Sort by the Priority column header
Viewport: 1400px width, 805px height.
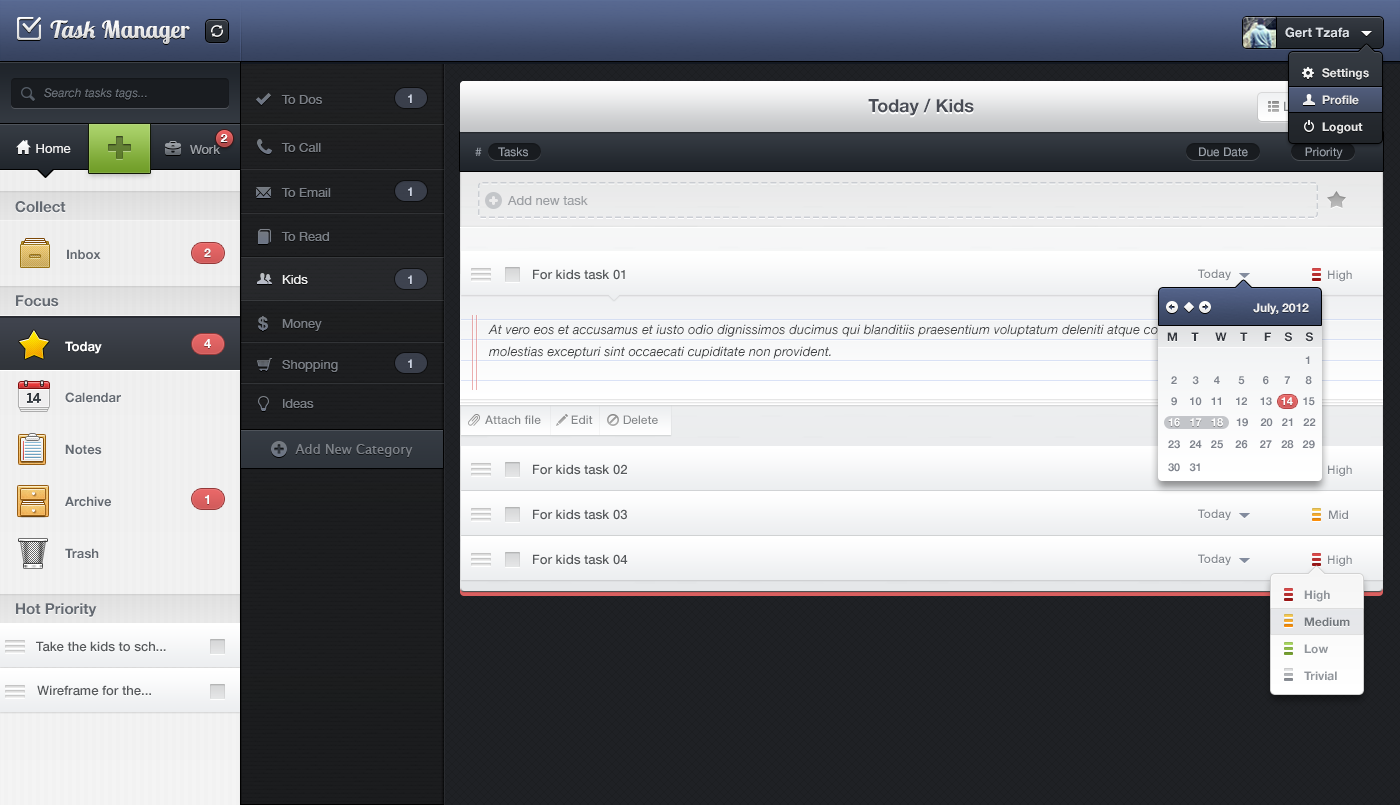pos(1323,152)
